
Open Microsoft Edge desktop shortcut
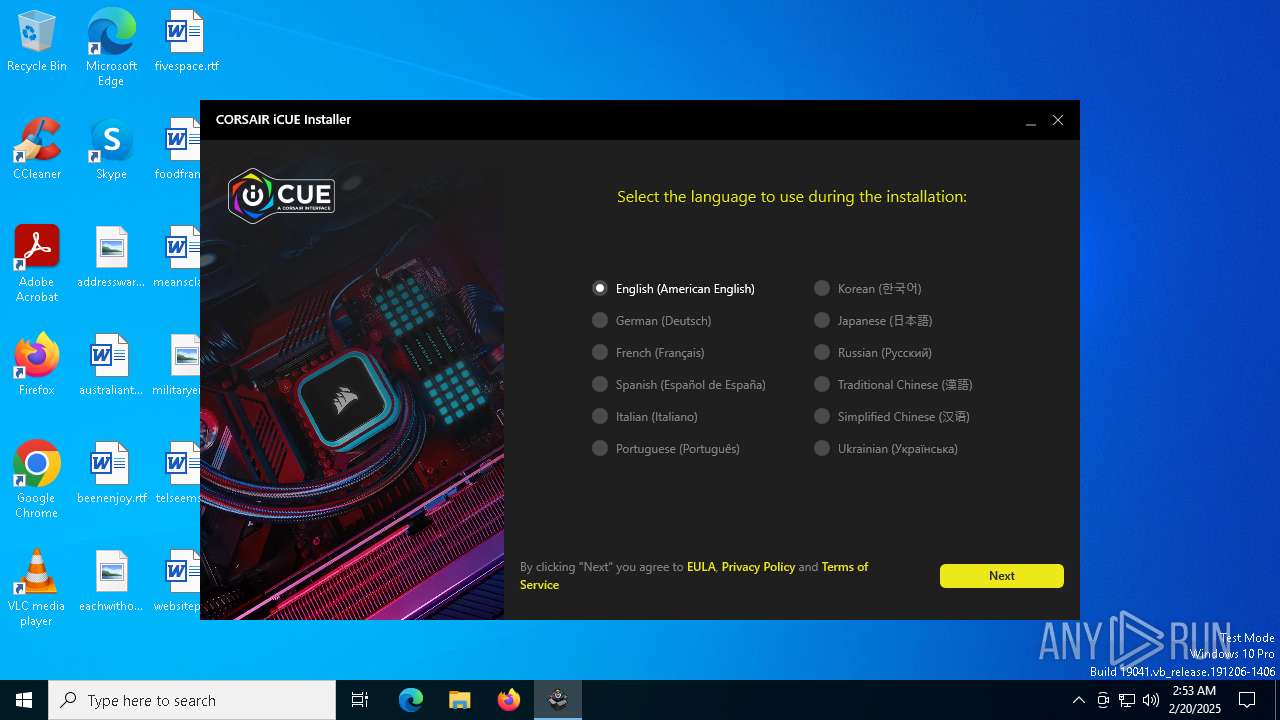[x=111, y=48]
